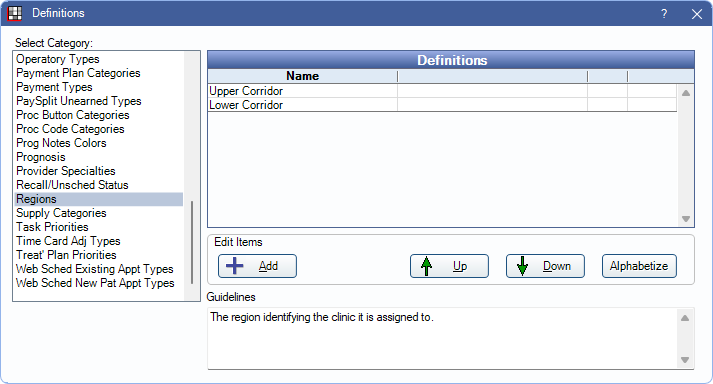Image resolution: width=713 pixels, height=384 pixels.
Task: Select Proc Button Categories category
Action: click(x=99, y=115)
